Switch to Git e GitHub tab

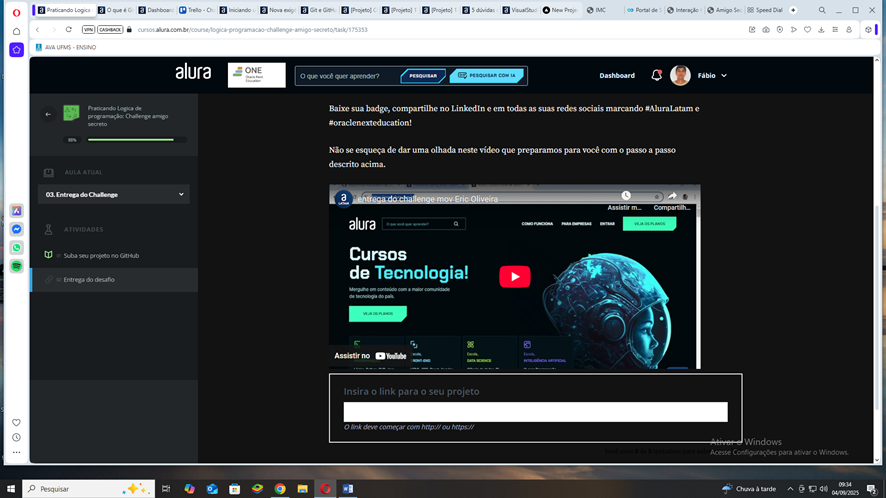(318, 10)
